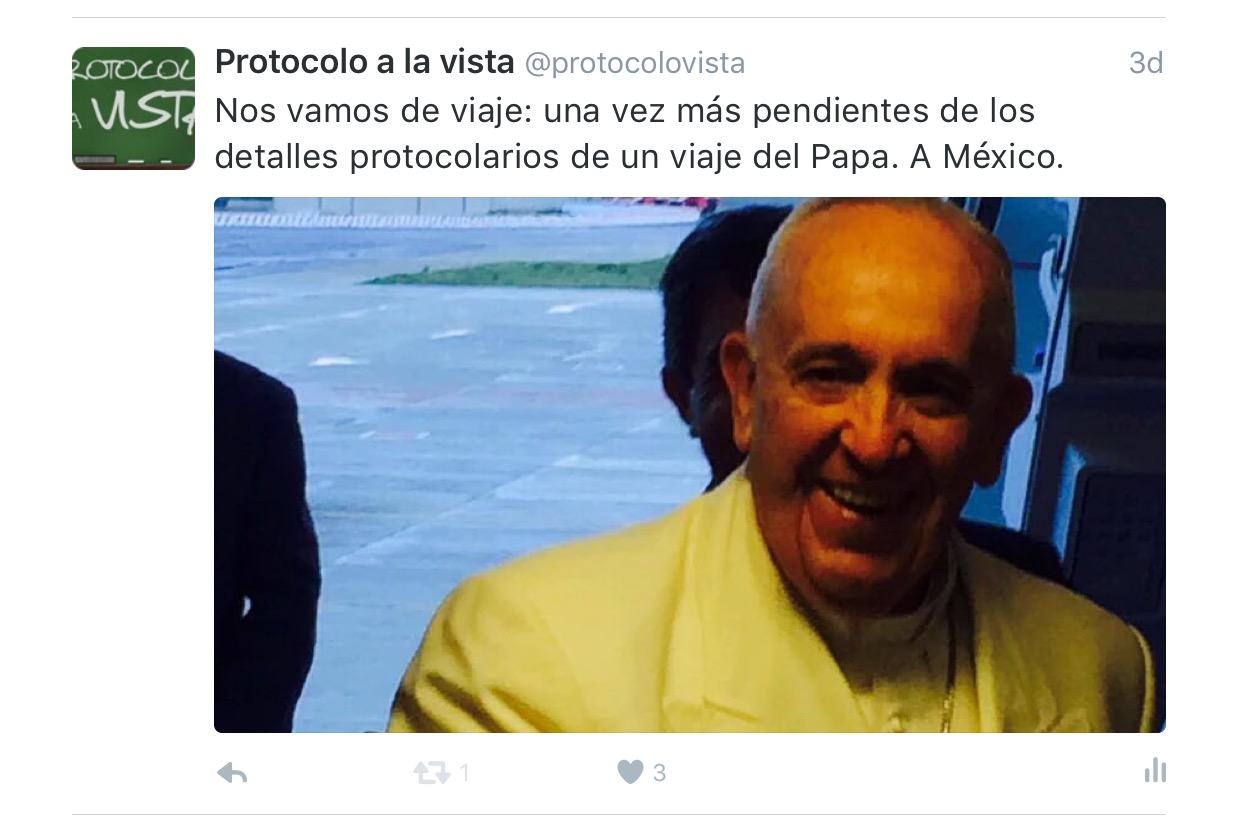Open the attached photo in full view
Viewport: 1242px width, 818px height.
690,465
